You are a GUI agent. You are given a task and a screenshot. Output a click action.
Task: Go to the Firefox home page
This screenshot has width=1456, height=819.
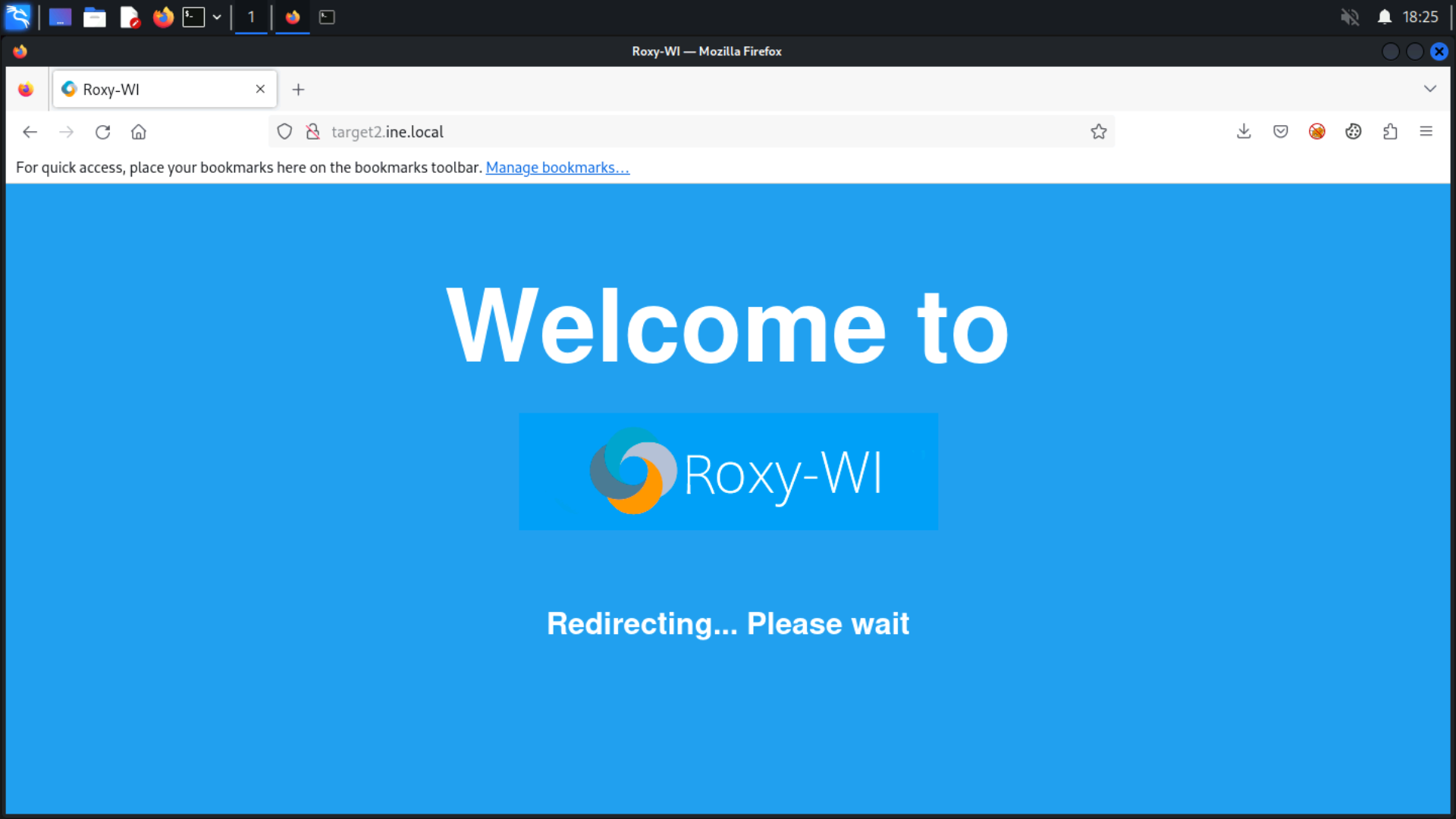coord(139,132)
